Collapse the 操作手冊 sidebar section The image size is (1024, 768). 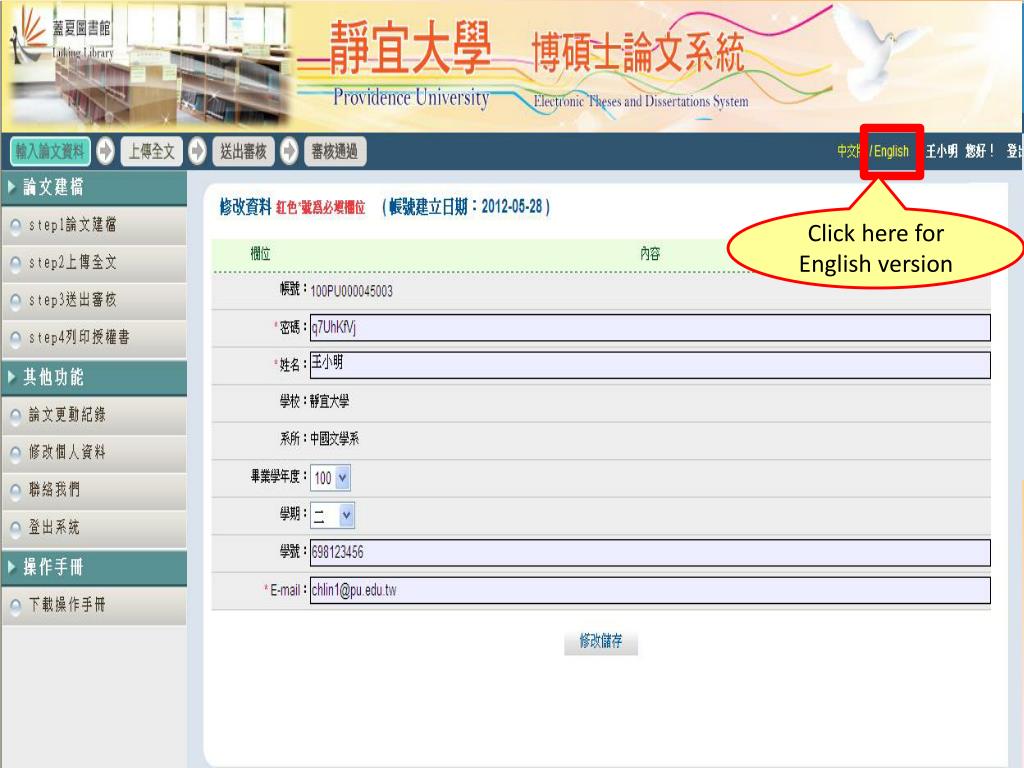pyautogui.click(x=94, y=567)
